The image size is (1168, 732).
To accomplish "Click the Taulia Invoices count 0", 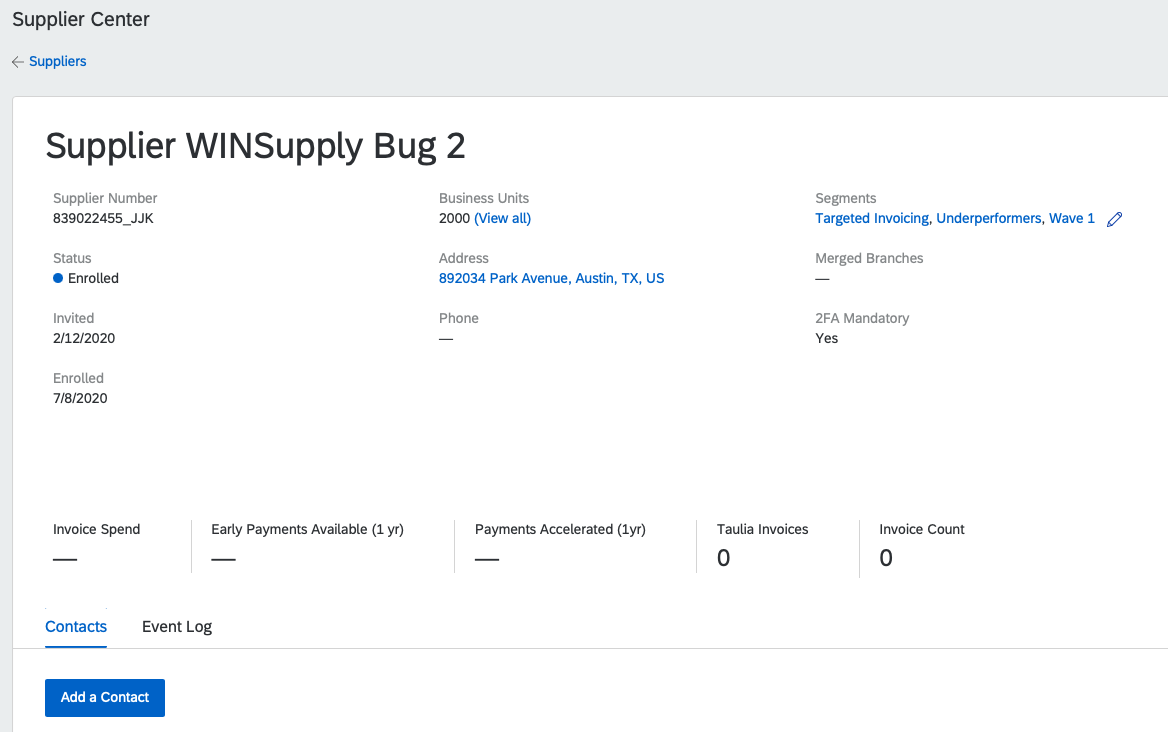I will pos(723,558).
